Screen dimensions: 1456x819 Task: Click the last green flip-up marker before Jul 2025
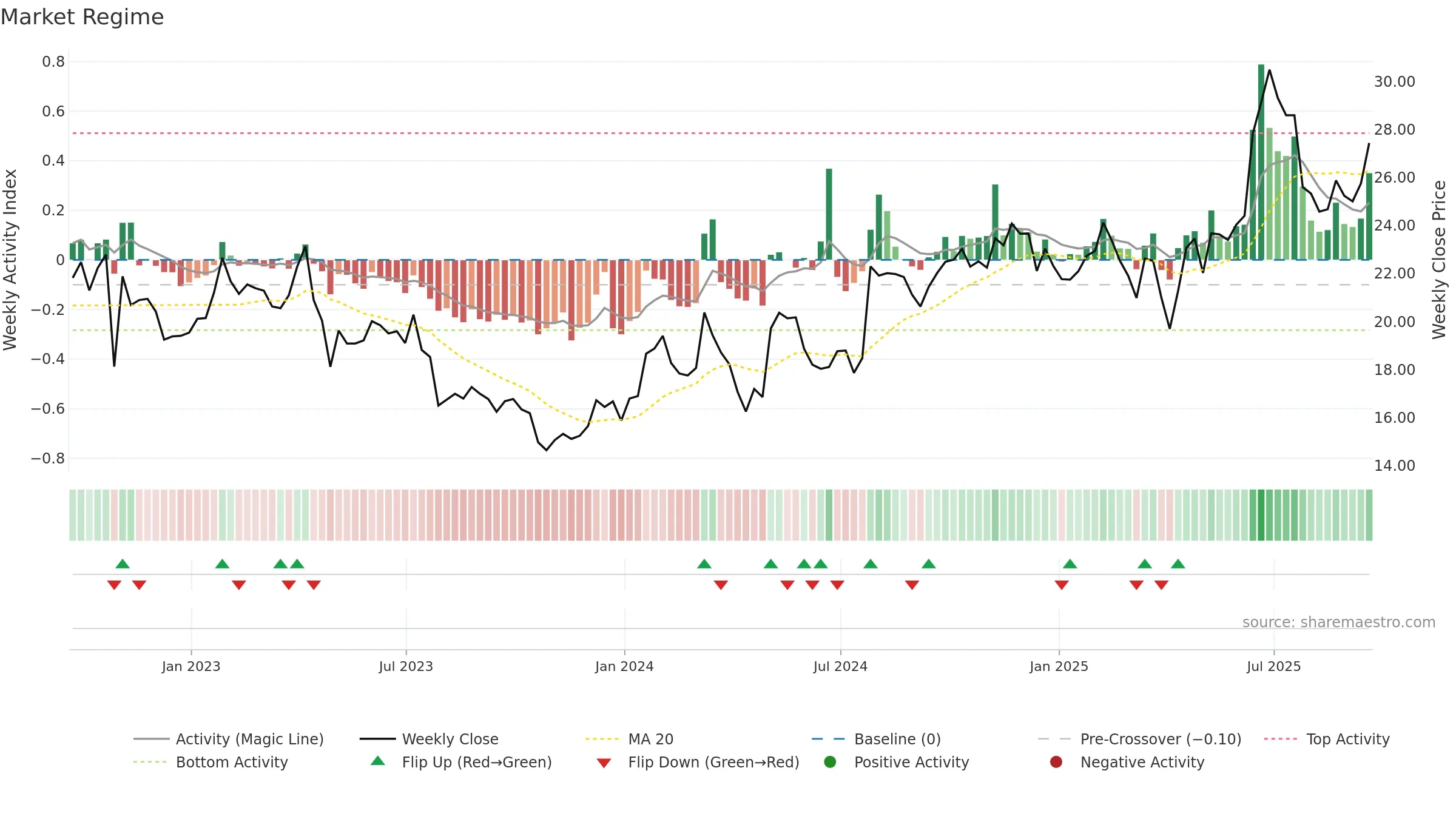[x=1178, y=564]
